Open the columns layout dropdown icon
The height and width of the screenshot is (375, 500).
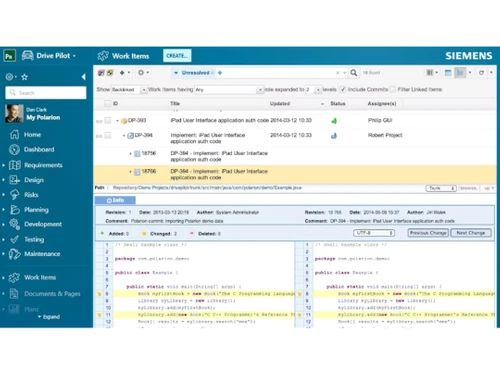432,73
